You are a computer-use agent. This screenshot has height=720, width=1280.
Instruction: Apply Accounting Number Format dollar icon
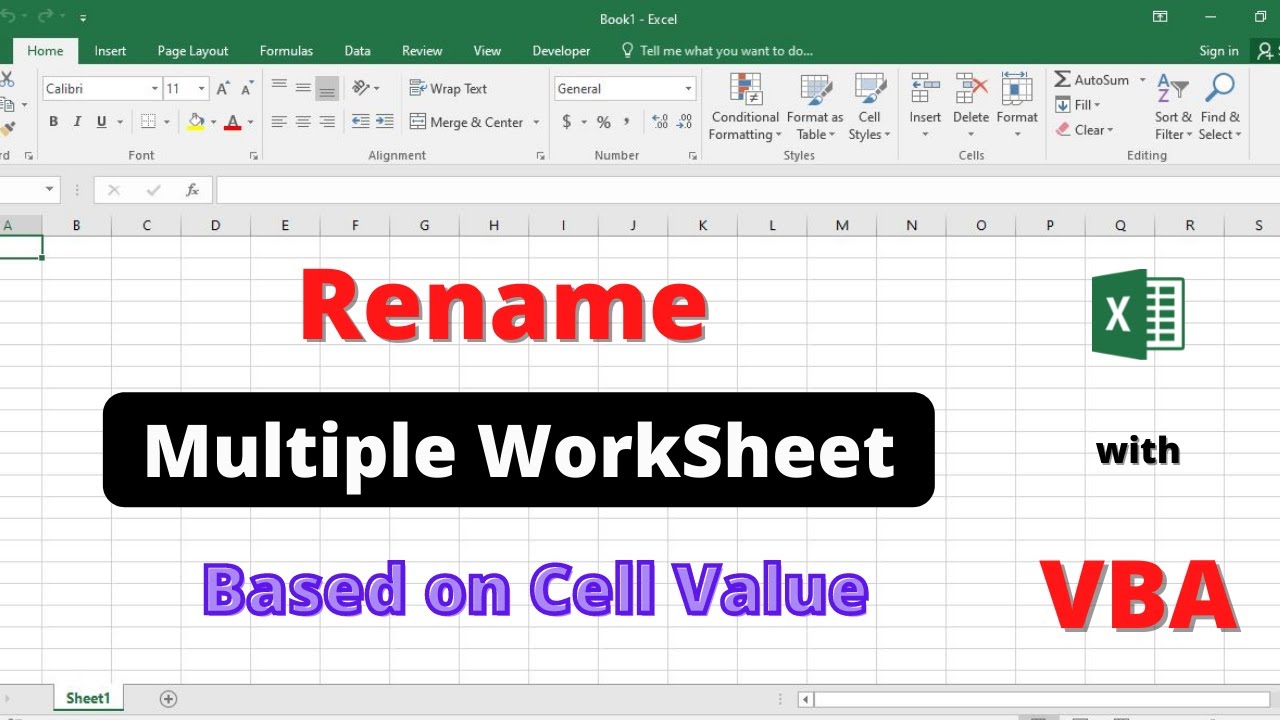point(567,122)
